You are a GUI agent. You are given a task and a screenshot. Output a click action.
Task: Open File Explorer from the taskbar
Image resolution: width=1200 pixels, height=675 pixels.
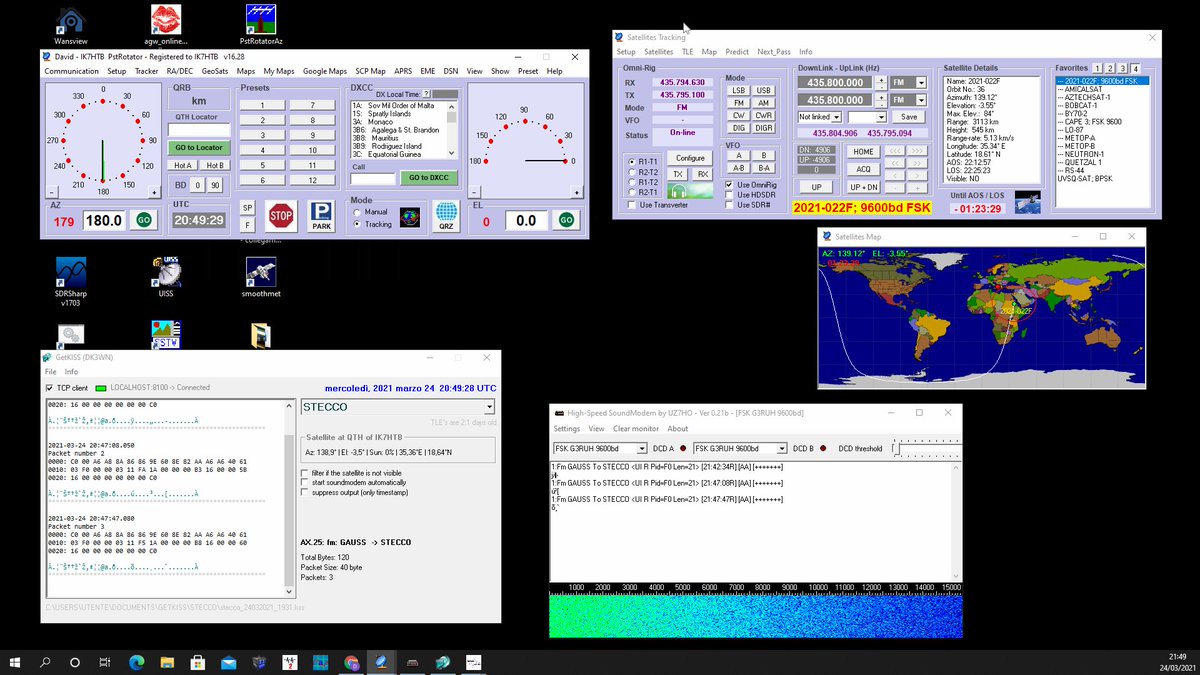167,662
